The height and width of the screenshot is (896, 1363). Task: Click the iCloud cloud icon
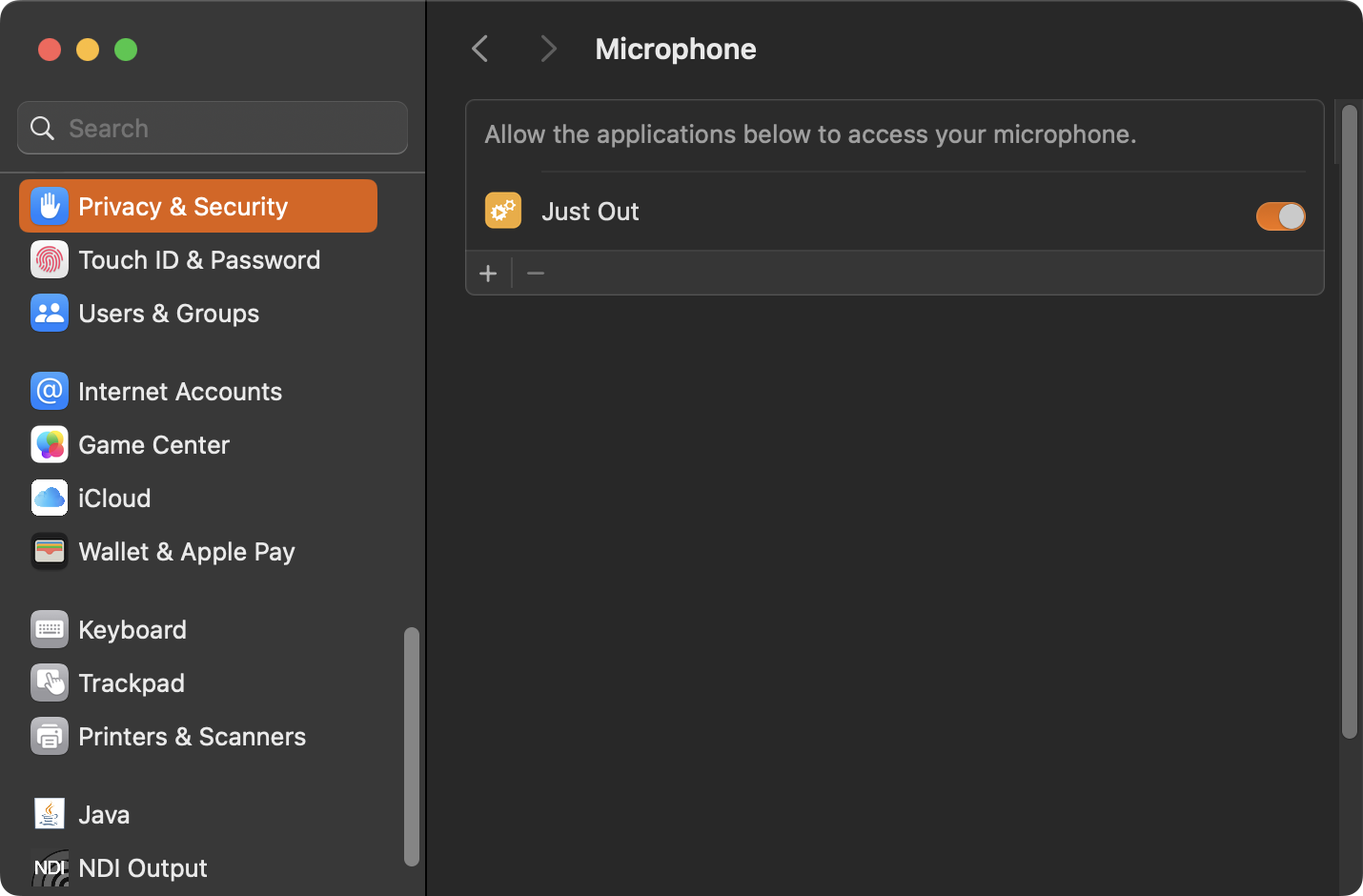(x=50, y=498)
